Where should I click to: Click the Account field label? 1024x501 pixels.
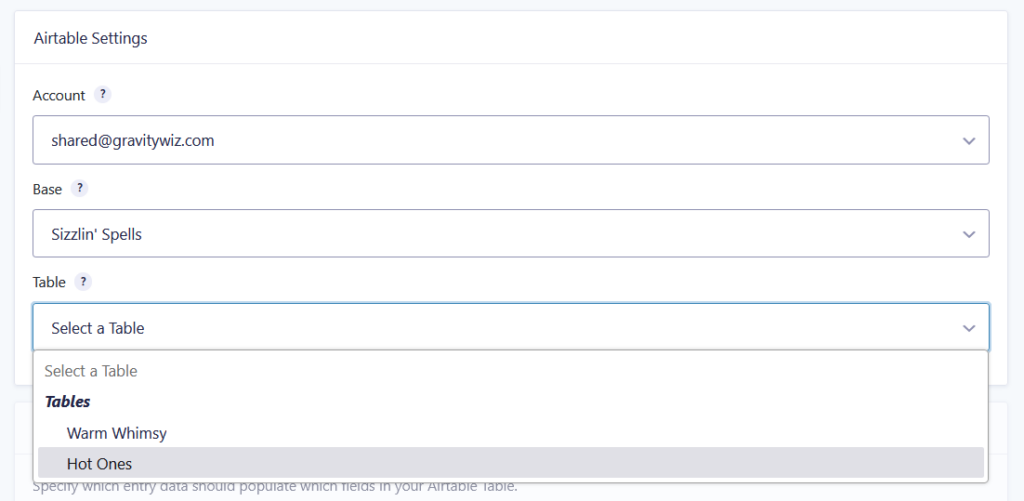click(x=59, y=96)
